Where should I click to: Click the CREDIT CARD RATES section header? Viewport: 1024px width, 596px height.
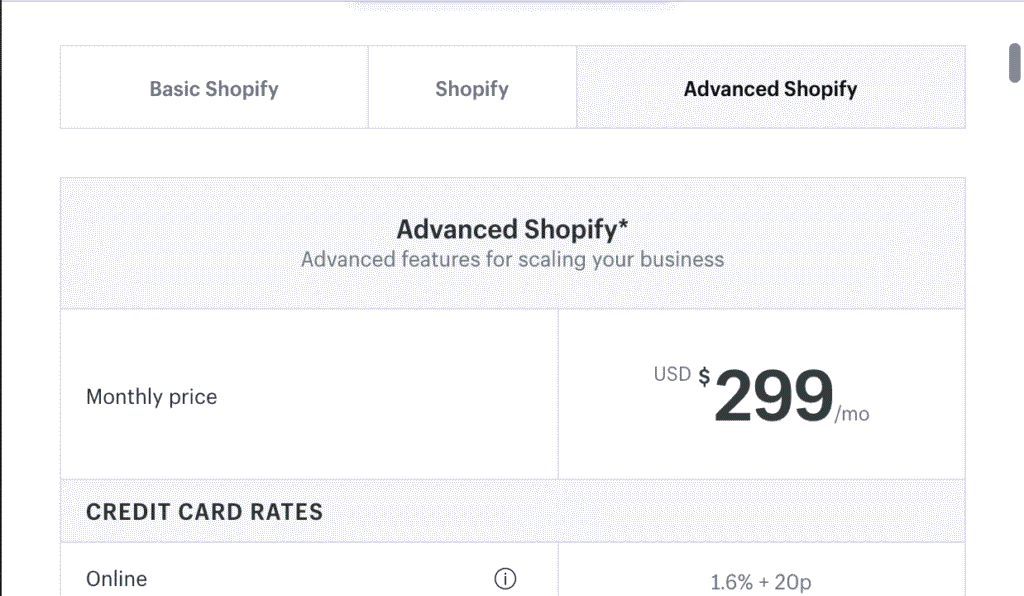tap(204, 512)
